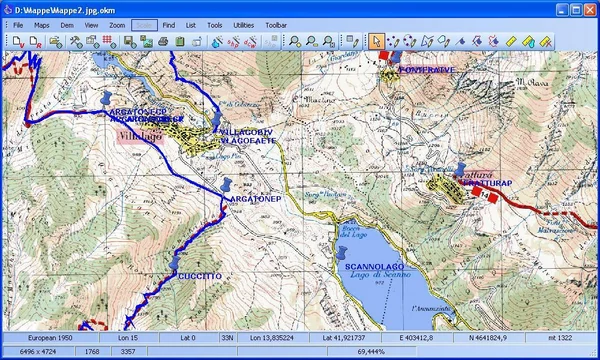Select the printer icon in the toolbar
Screen dimensions: 600x360
coord(163,41)
